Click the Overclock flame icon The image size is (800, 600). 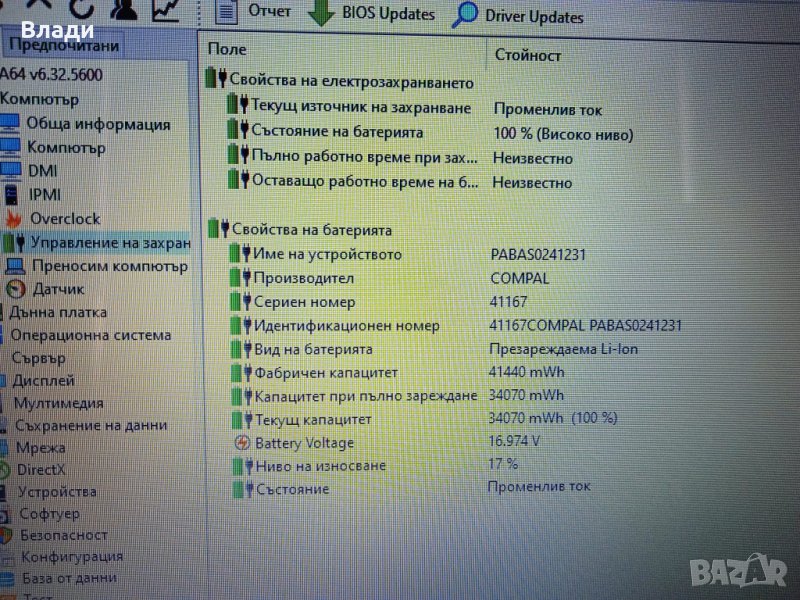coord(13,218)
